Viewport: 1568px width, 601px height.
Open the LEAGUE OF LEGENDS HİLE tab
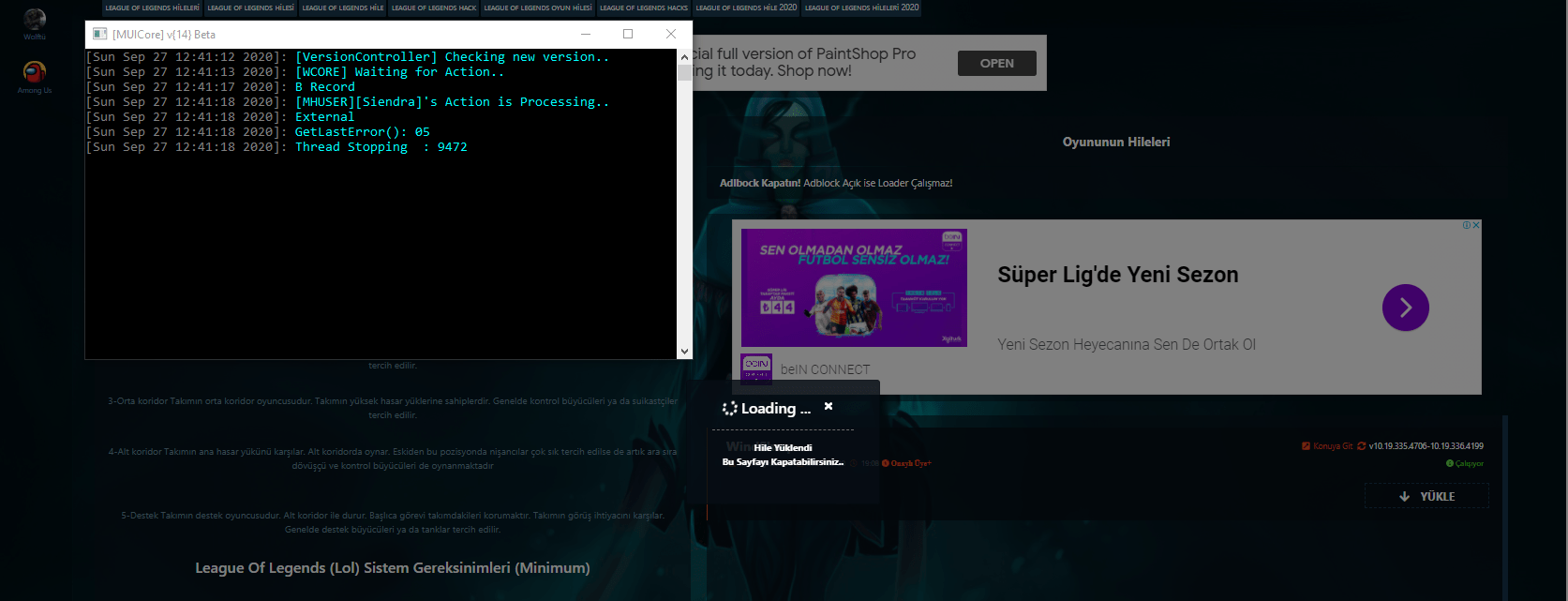[343, 8]
